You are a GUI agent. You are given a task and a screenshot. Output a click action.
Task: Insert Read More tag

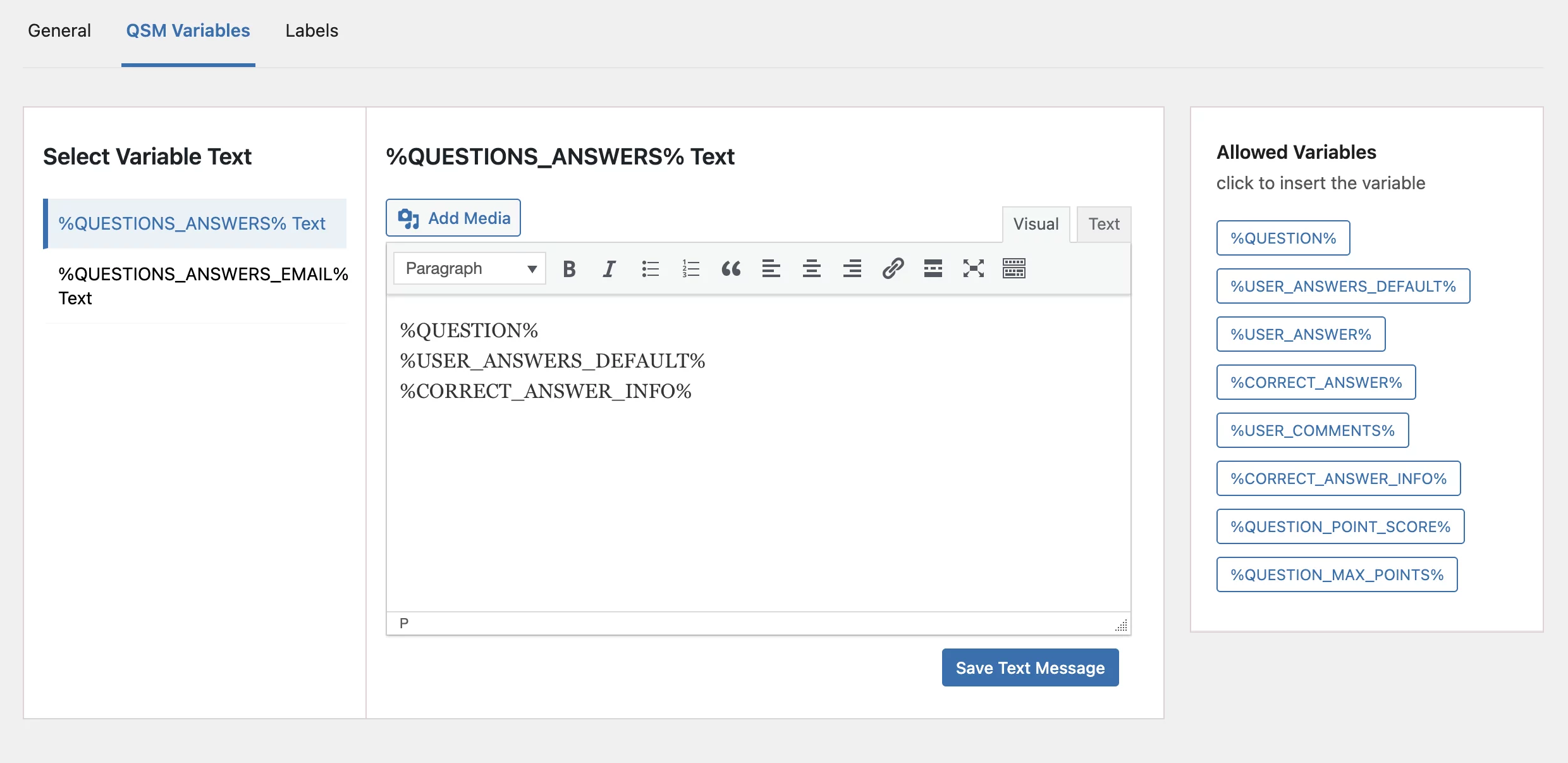click(933, 269)
